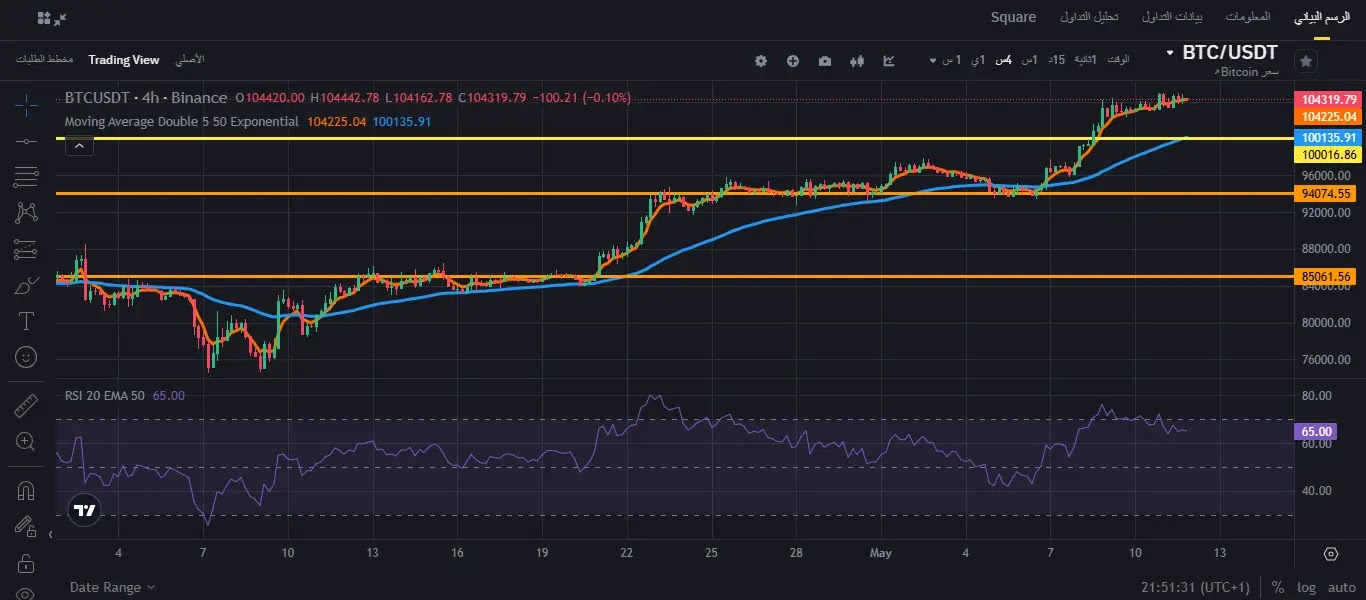Image resolution: width=1366 pixels, height=600 pixels.
Task: Switch to the المعلومات tab
Action: point(1247,18)
